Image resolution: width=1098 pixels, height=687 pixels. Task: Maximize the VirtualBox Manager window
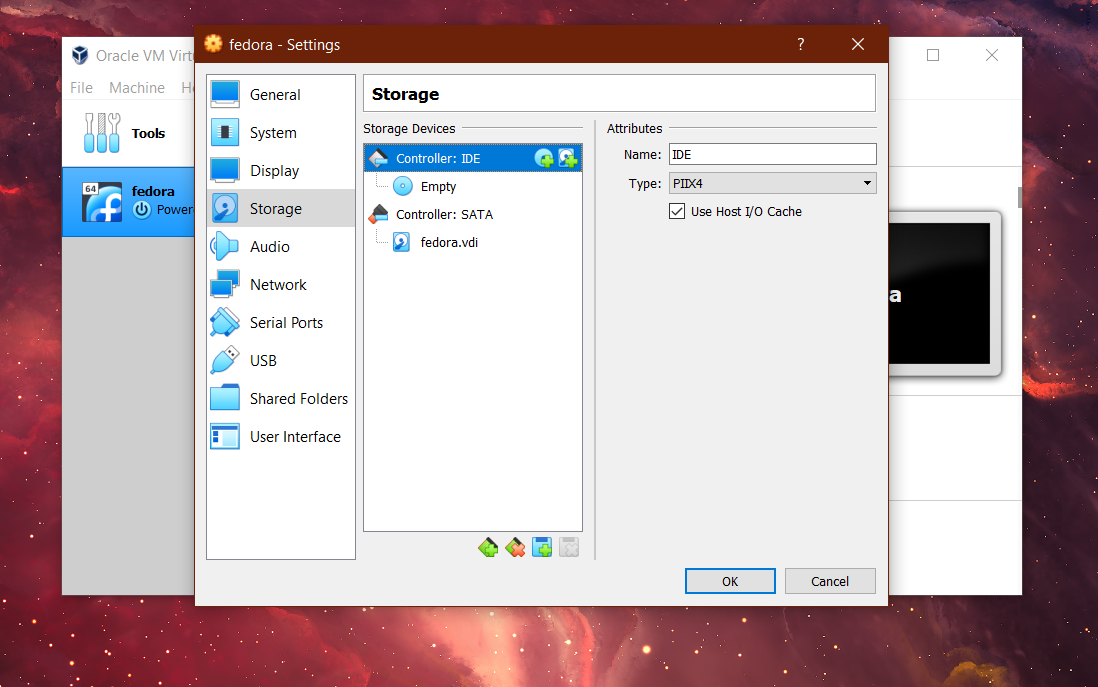coord(933,55)
